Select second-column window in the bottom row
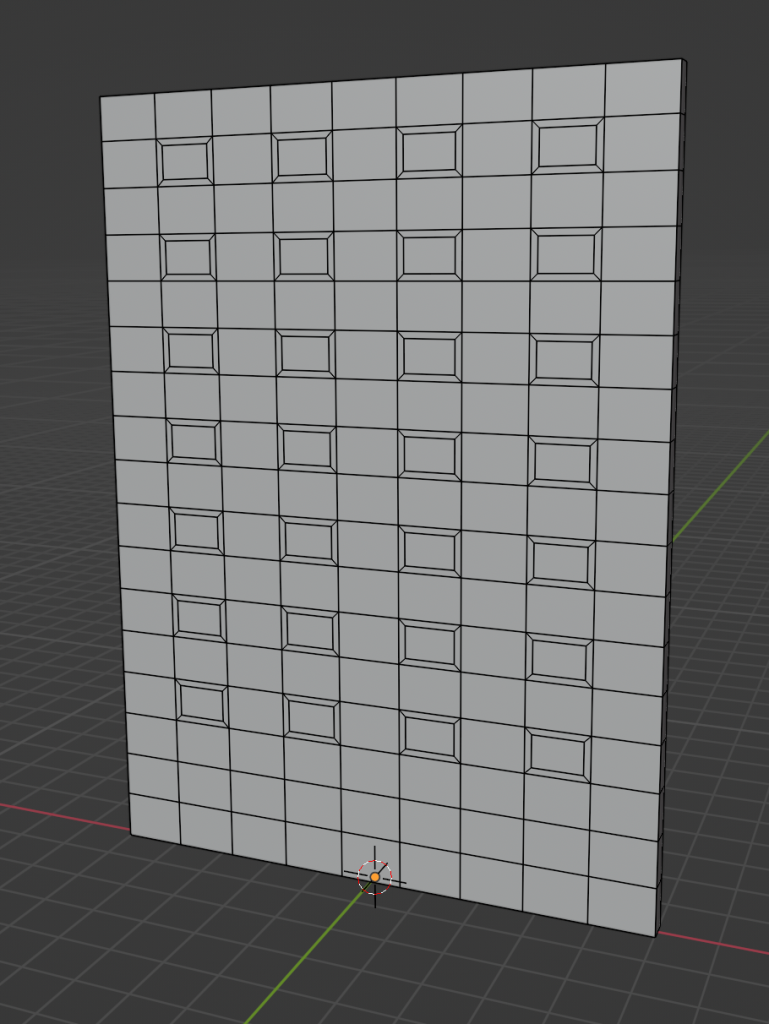The height and width of the screenshot is (1024, 769). coord(311,718)
